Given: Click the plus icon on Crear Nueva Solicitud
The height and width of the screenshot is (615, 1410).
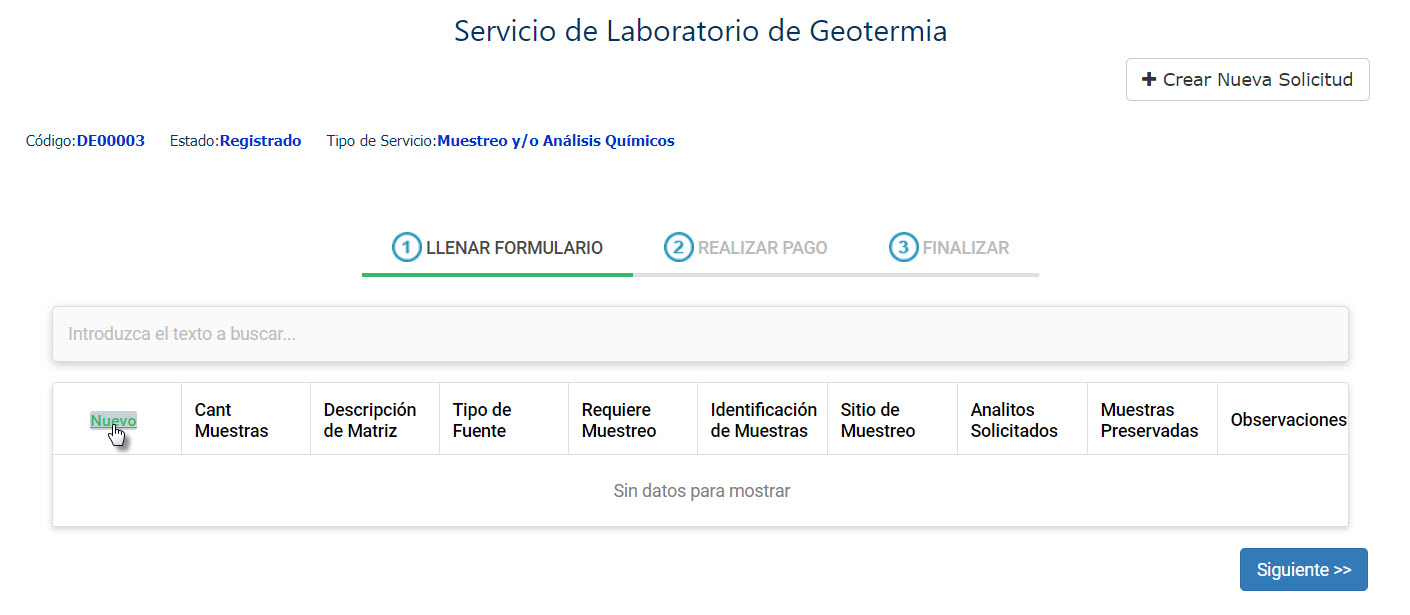Looking at the screenshot, I should click(x=1149, y=80).
